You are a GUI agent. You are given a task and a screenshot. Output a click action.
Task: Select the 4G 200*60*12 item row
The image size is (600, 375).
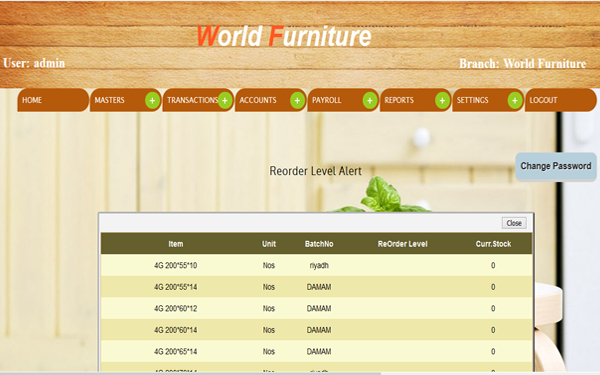[316, 308]
